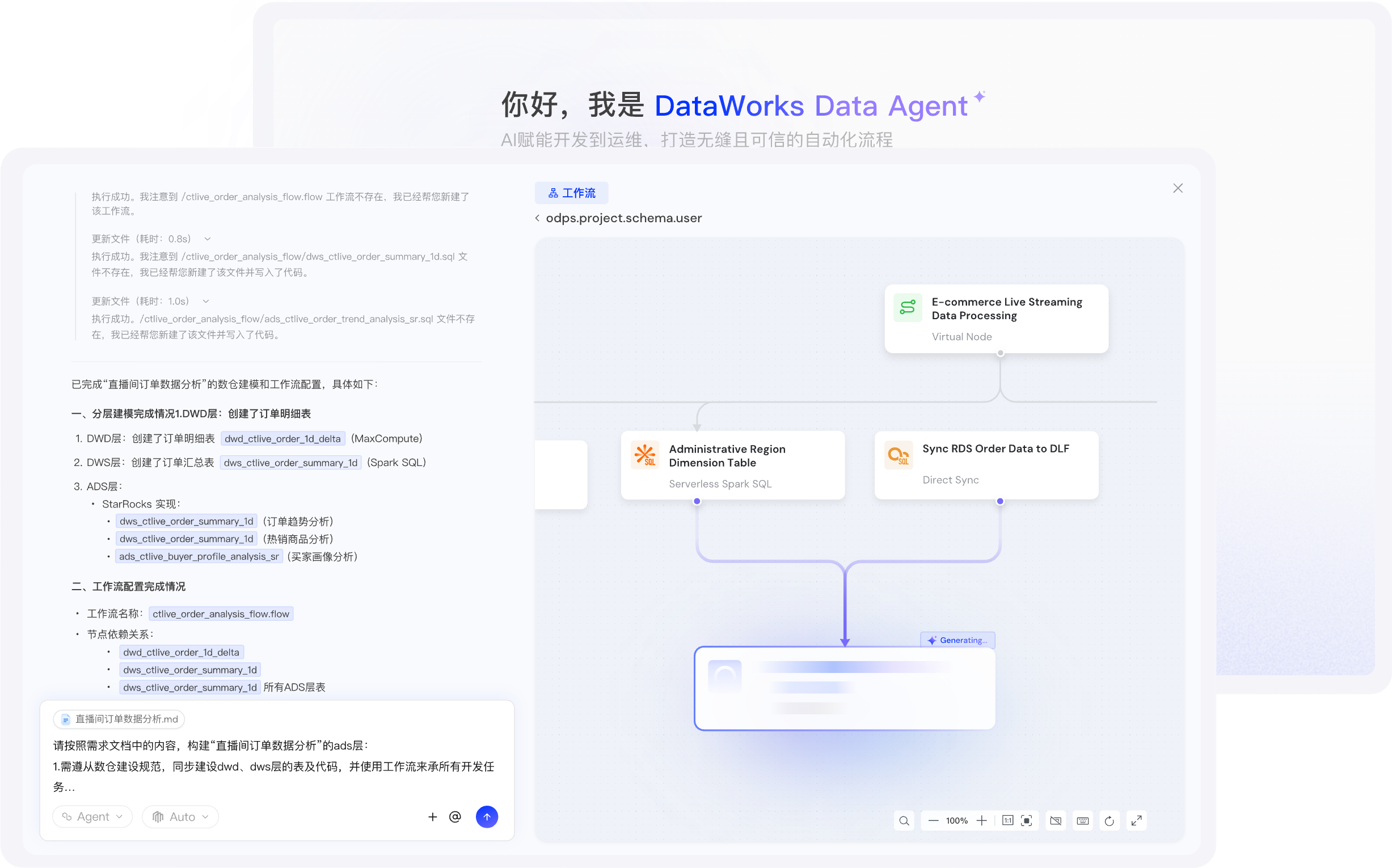The width and height of the screenshot is (1392, 868).
Task: Select the 工作流 tab
Action: pyautogui.click(x=571, y=193)
